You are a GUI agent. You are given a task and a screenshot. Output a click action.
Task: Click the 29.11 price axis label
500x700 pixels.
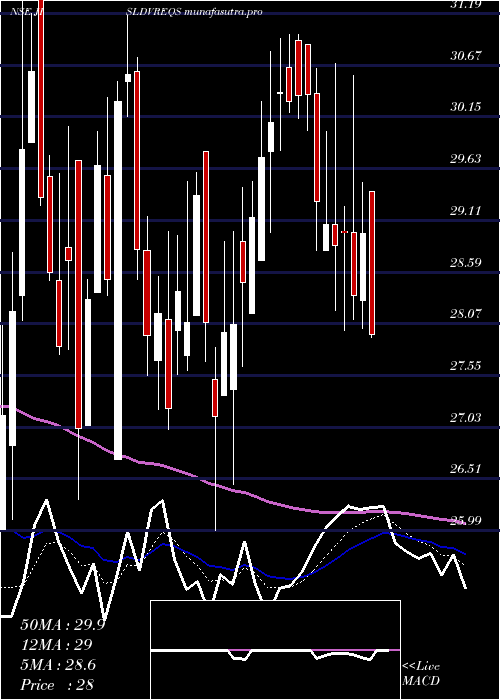pyautogui.click(x=467, y=210)
